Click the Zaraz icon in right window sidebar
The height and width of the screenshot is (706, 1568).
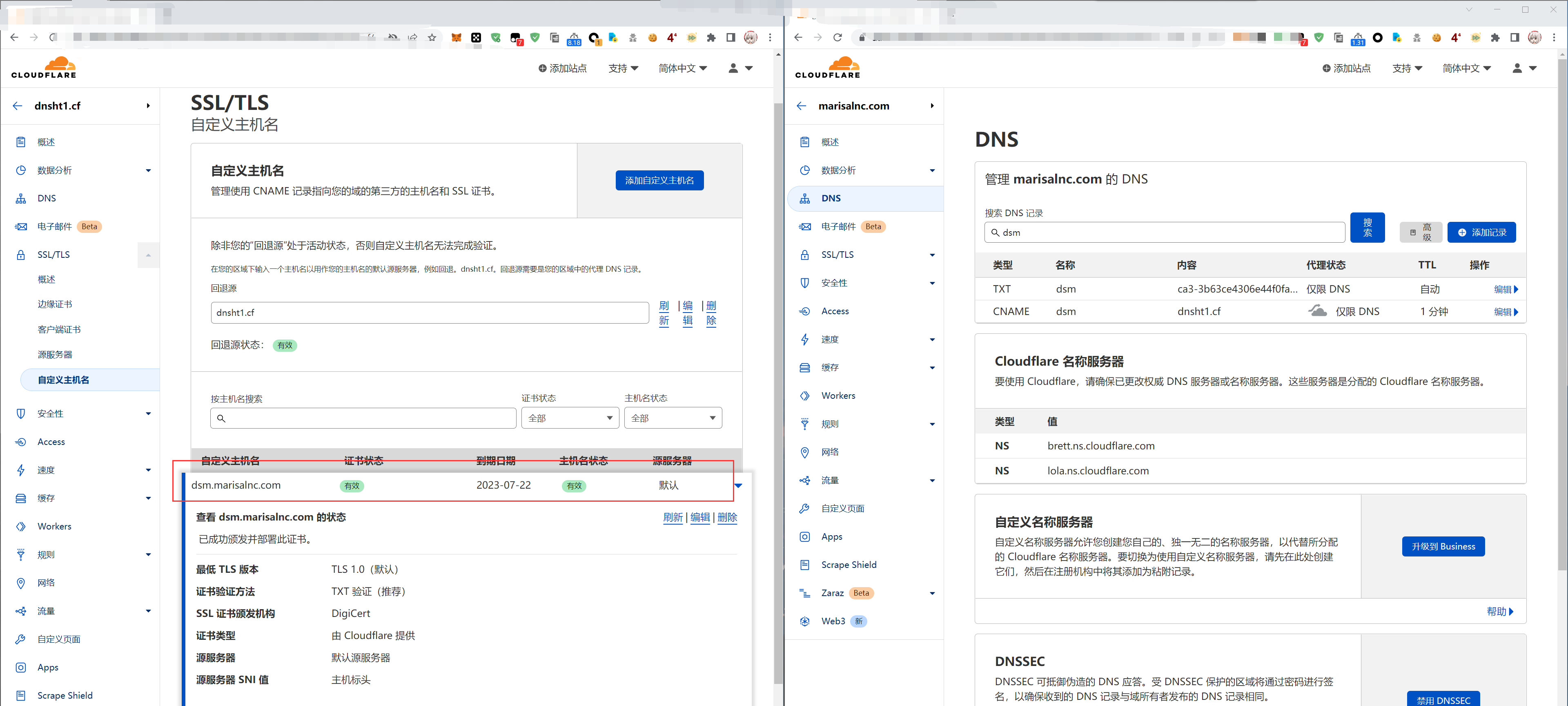805,593
